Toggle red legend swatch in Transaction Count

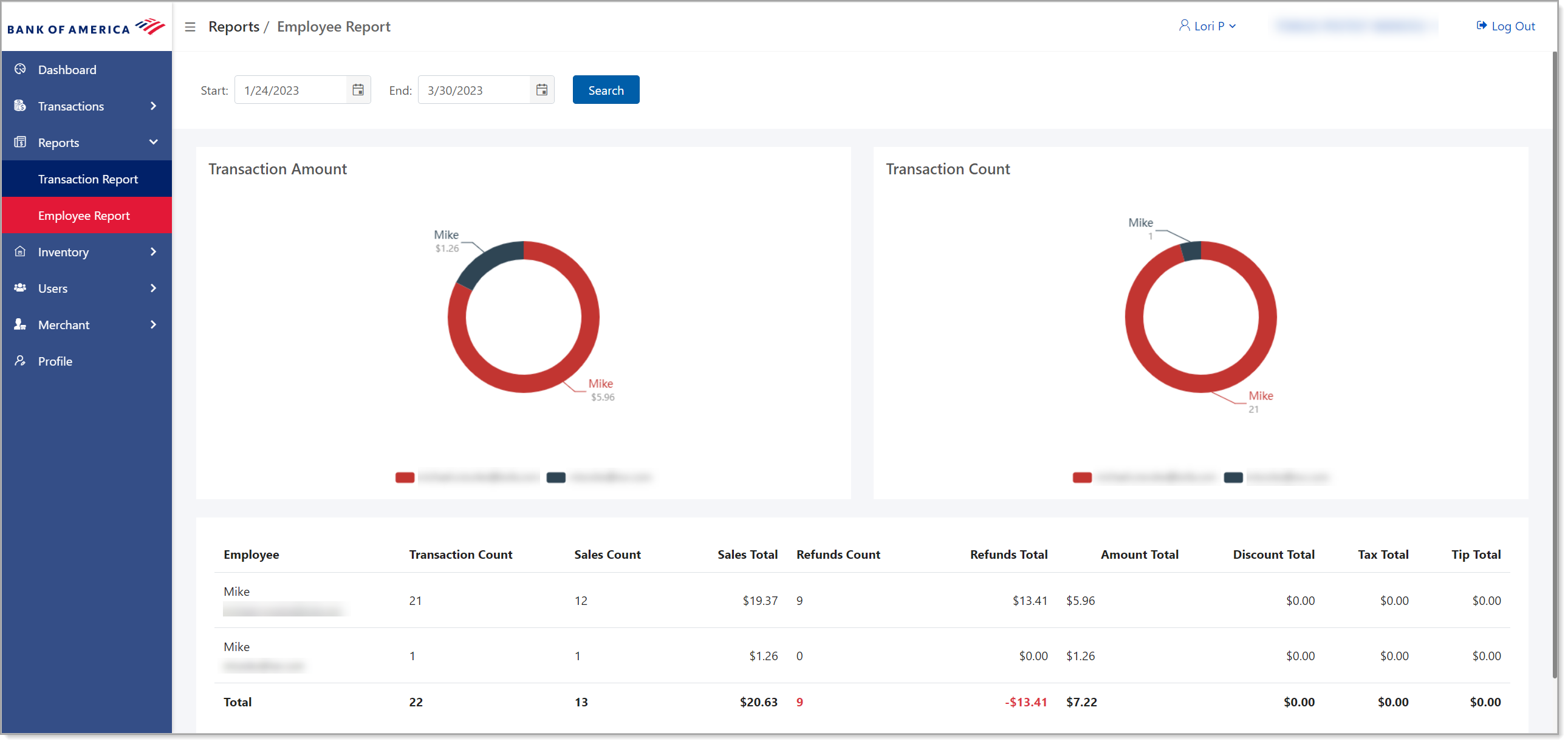1081,477
